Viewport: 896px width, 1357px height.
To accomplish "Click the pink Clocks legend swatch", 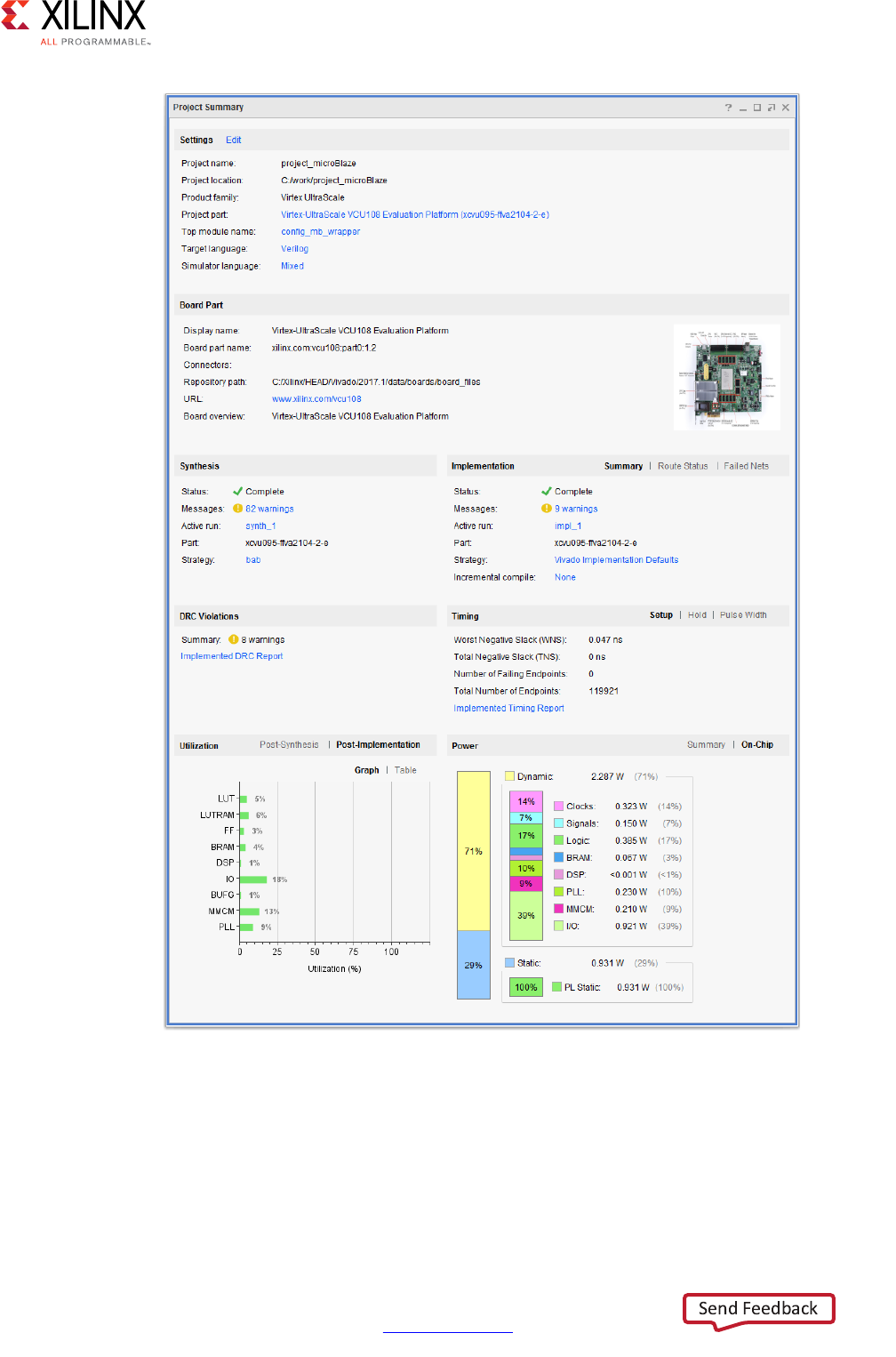I will click(x=559, y=807).
